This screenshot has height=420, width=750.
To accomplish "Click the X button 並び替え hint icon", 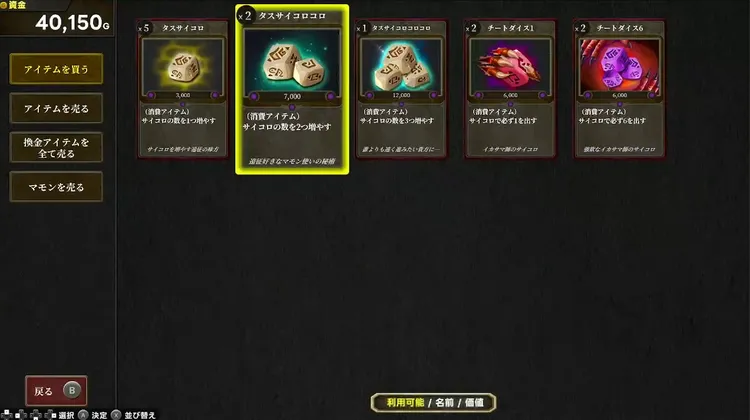I will tap(116, 415).
